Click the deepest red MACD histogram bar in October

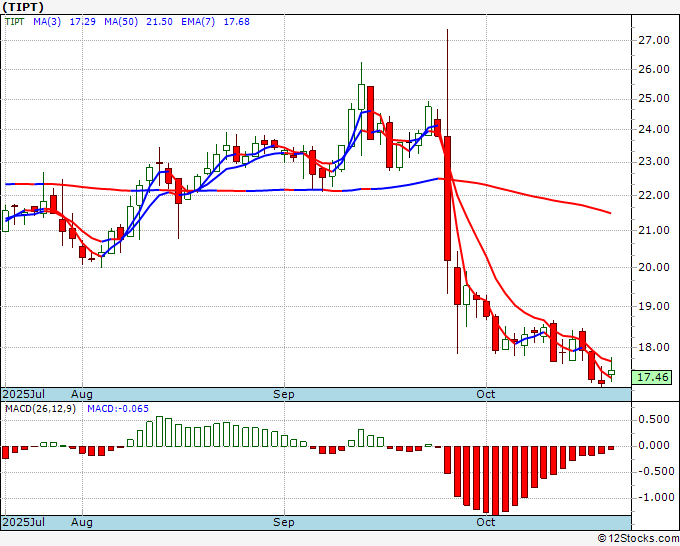click(x=496, y=481)
